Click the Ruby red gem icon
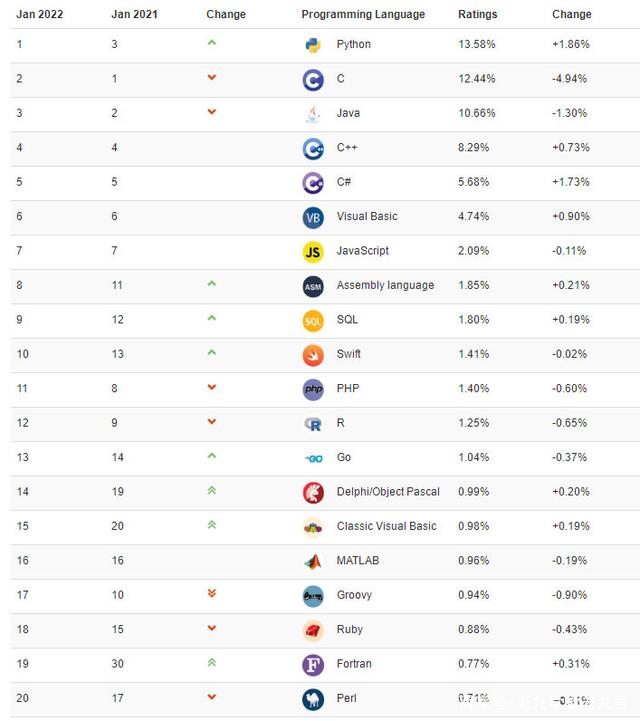 (313, 630)
